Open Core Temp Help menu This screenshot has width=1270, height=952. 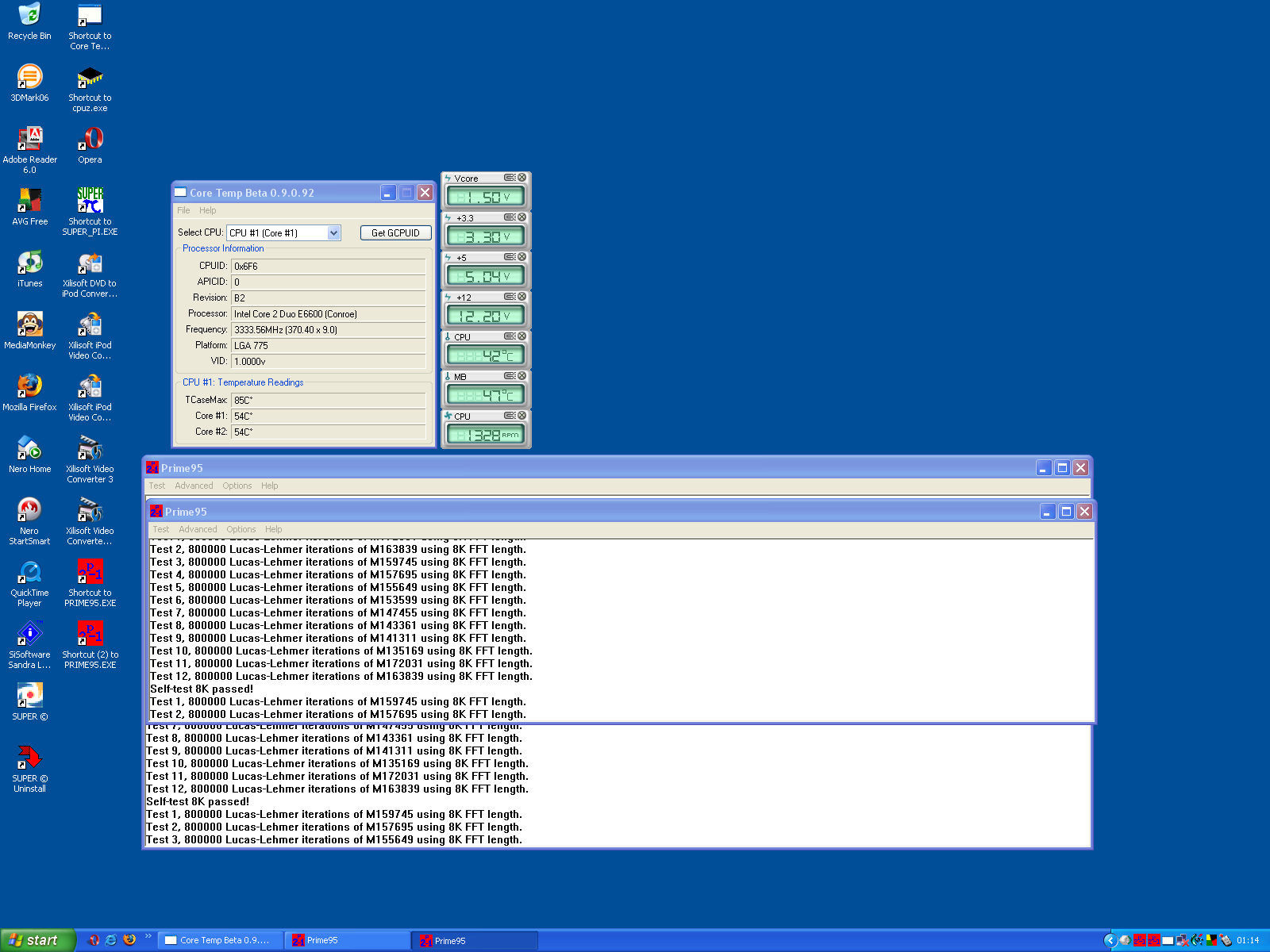pos(207,210)
